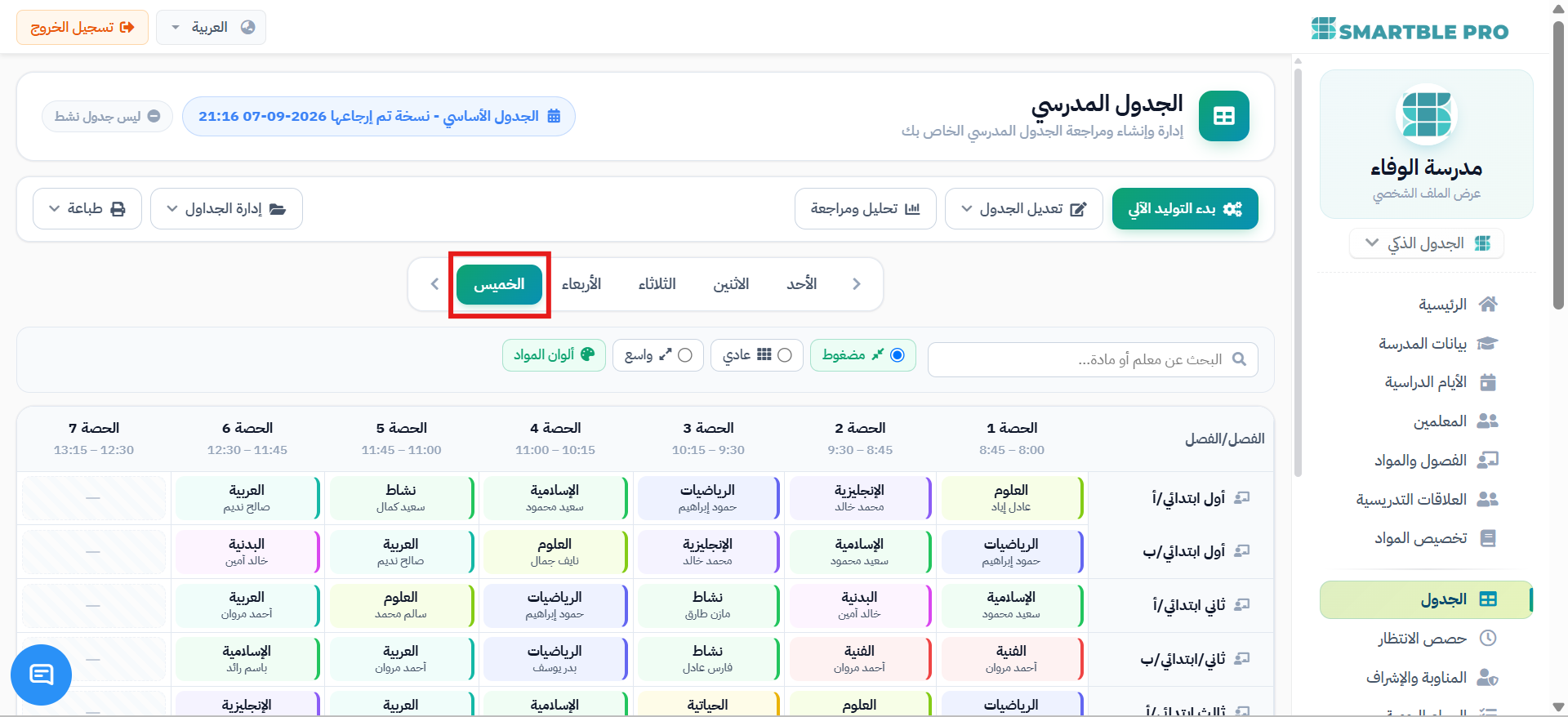Click the printer icon on طباعة
This screenshot has width=1568, height=717.
pos(118,209)
